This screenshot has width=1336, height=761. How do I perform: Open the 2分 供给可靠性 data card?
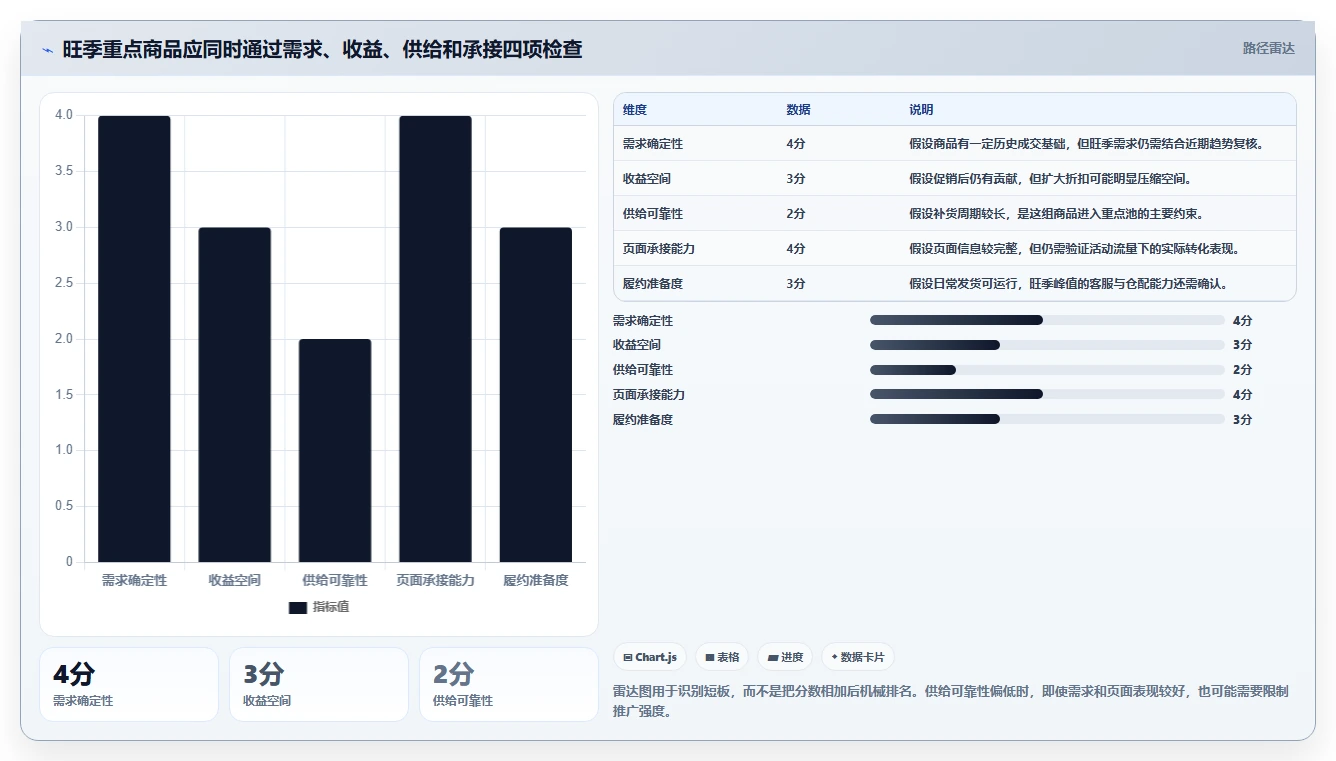tap(509, 684)
